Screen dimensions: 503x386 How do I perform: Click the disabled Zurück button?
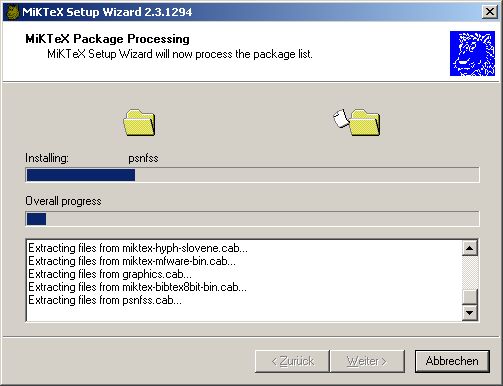[x=292, y=361]
